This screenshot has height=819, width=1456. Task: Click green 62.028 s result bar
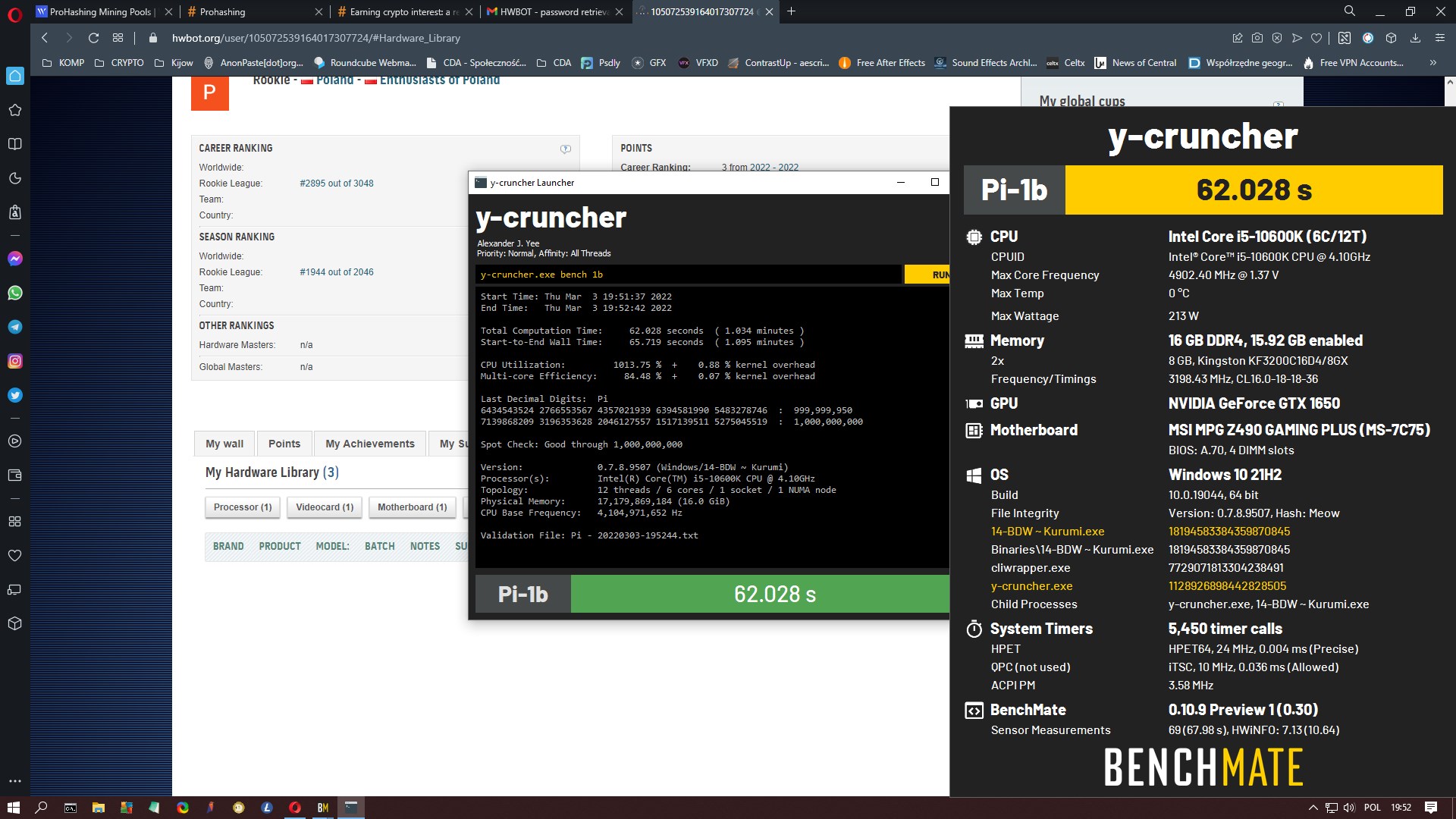[760, 594]
